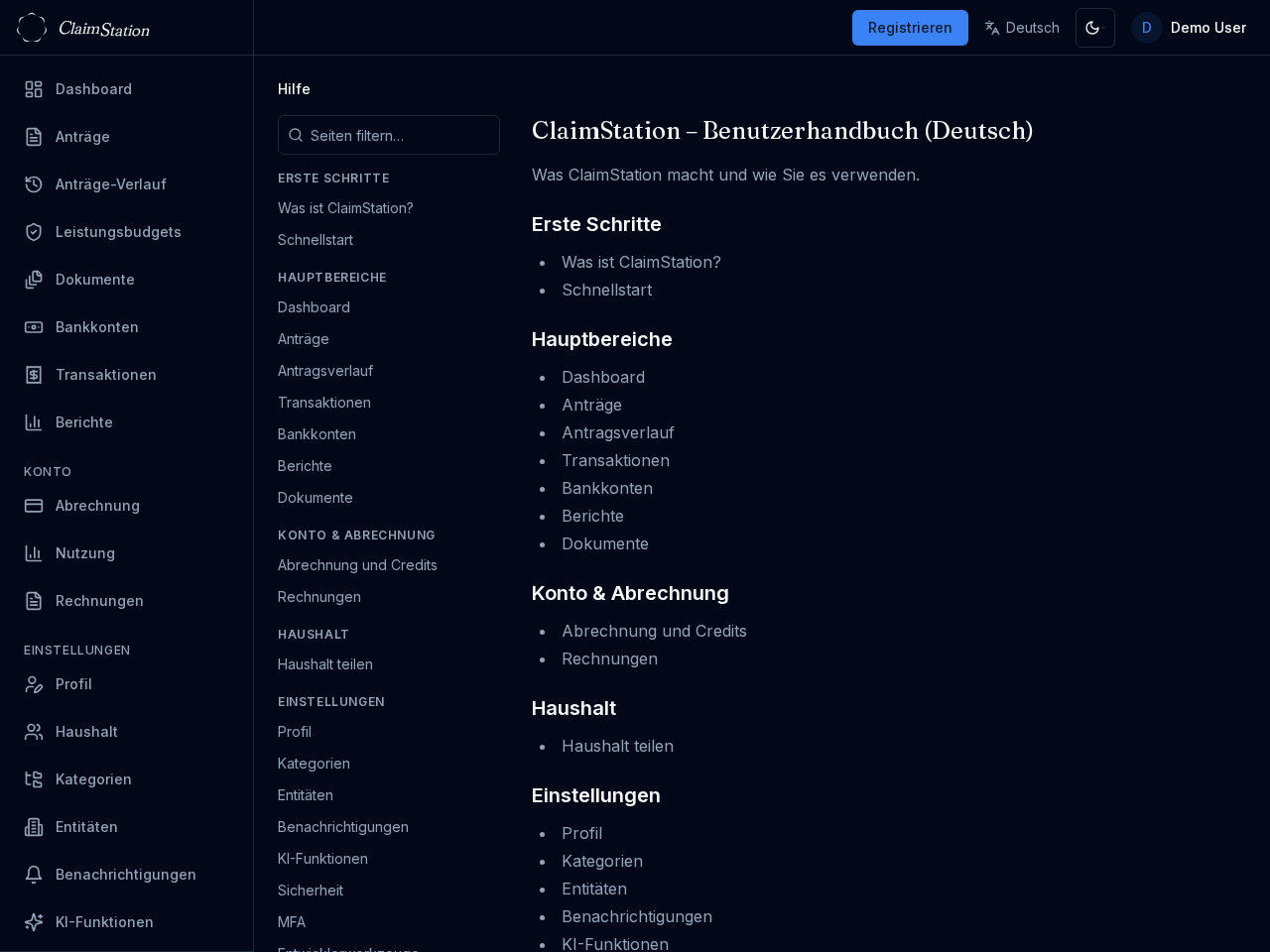The height and width of the screenshot is (952, 1270).
Task: Click the KI-Funktionen sparkle icon
Action: [x=34, y=922]
